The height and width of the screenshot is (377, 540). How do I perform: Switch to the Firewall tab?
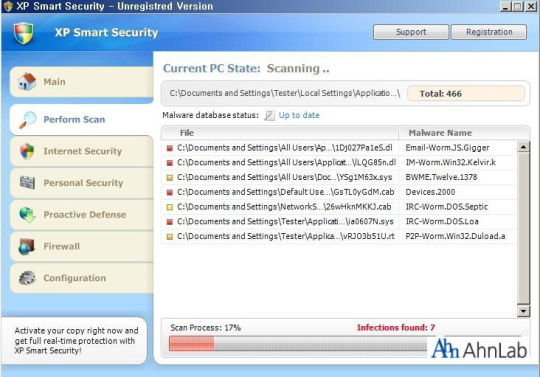coord(82,246)
